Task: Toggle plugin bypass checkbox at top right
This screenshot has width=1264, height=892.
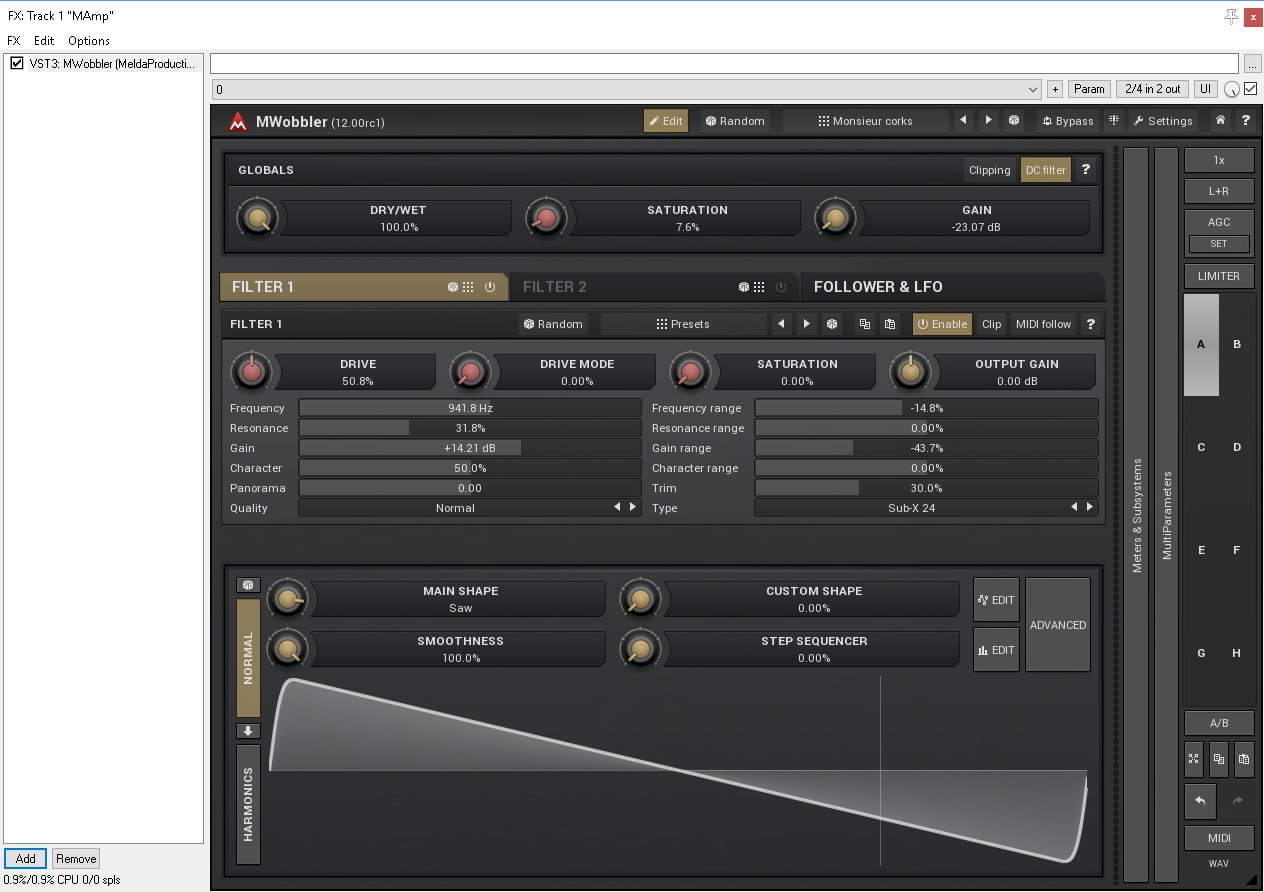Action: pyautogui.click(x=1250, y=89)
